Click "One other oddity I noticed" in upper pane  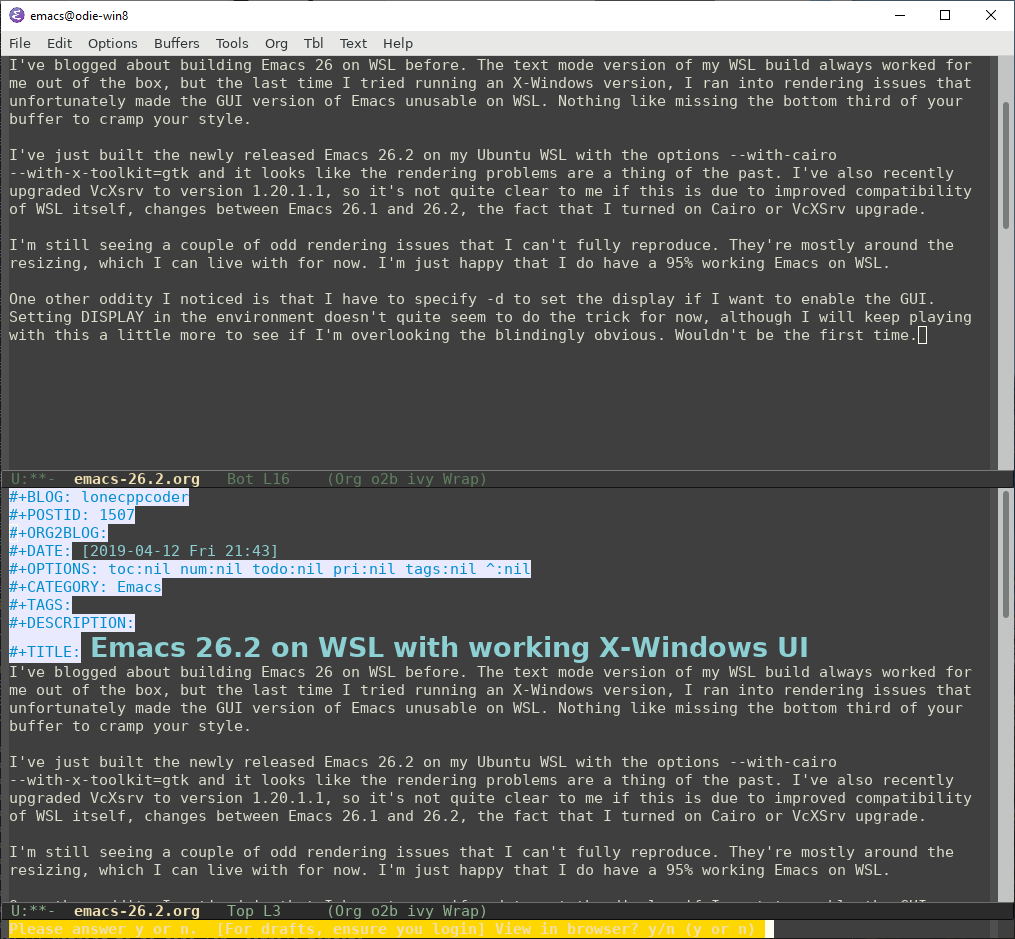pos(126,300)
